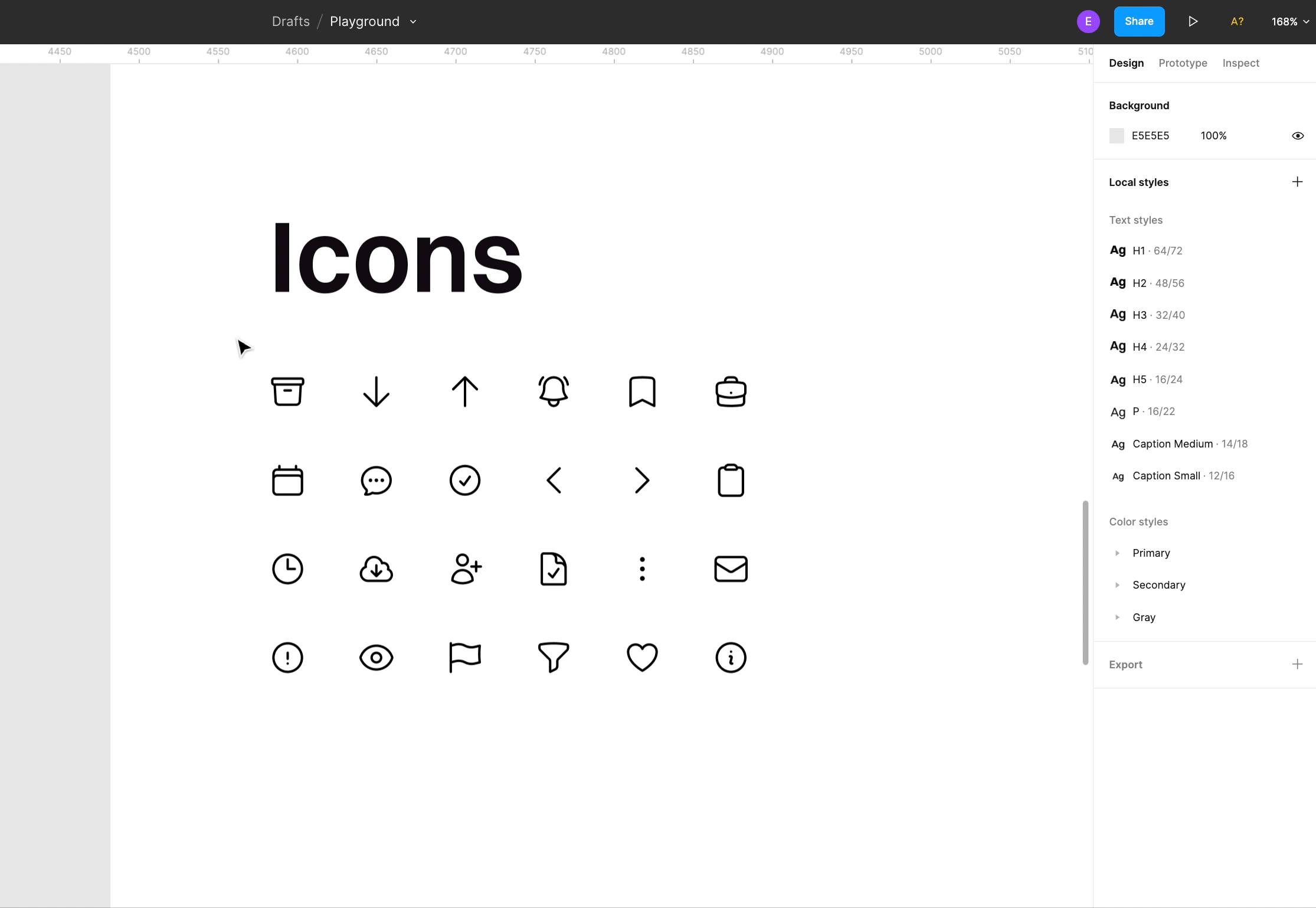Image resolution: width=1316 pixels, height=908 pixels.
Task: Select the chat bubble icon on canvas
Action: pos(376,480)
